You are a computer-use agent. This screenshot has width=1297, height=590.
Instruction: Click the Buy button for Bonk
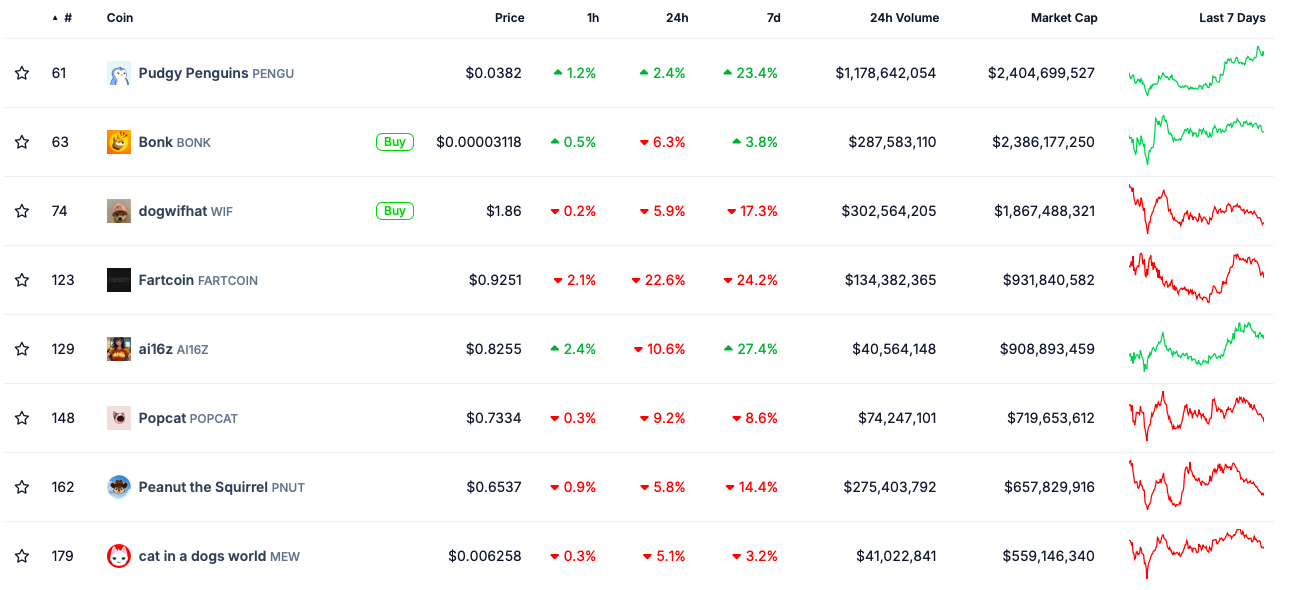[x=394, y=141]
